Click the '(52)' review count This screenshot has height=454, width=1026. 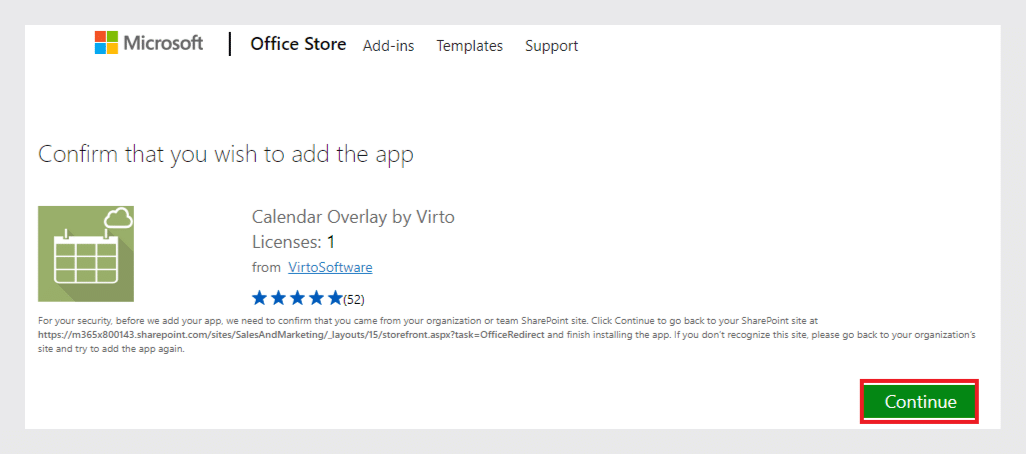click(x=354, y=300)
